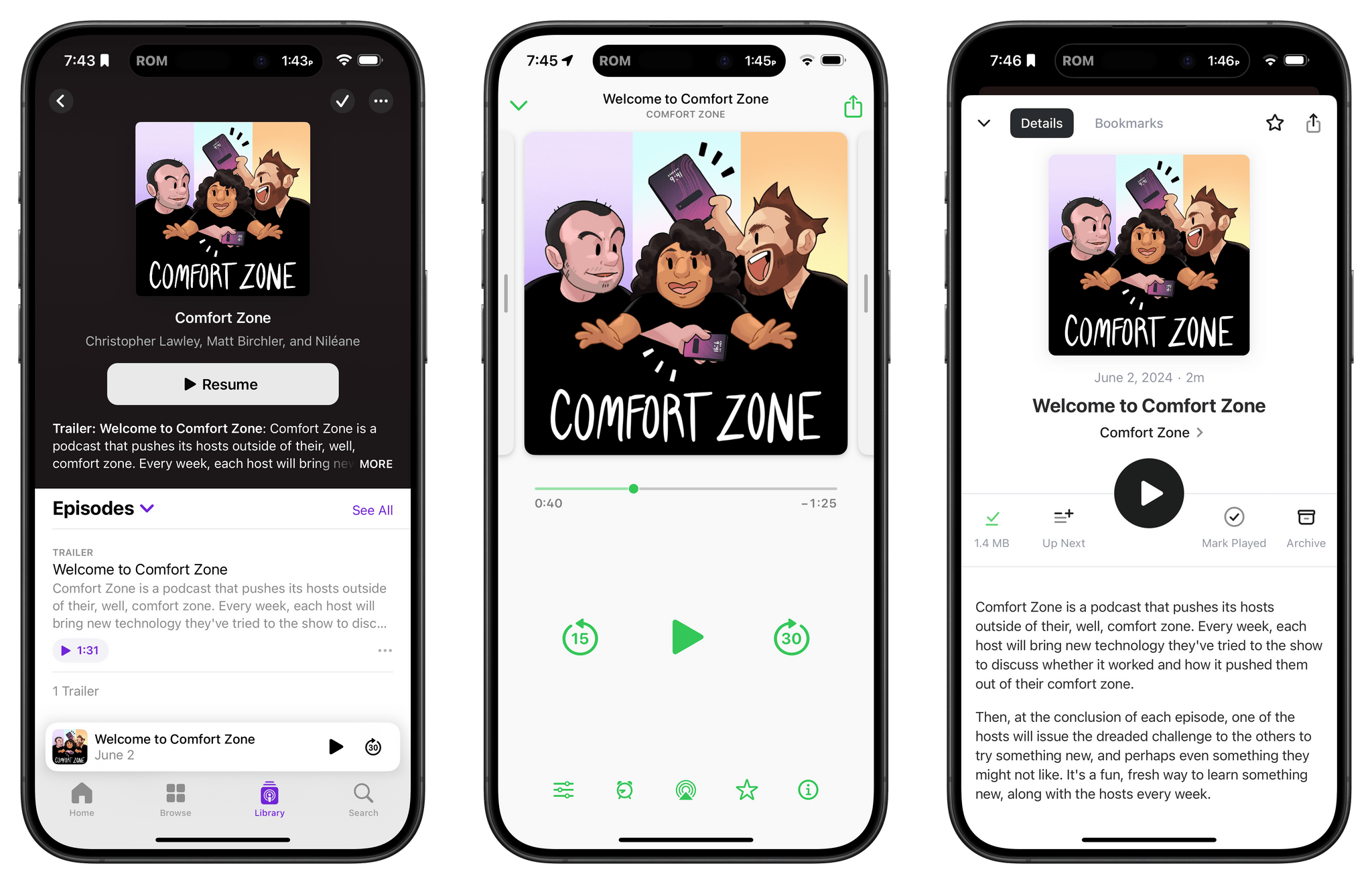Image resolution: width=1372 pixels, height=884 pixels.
Task: Select the Bookmarks tab
Action: pos(1127,123)
